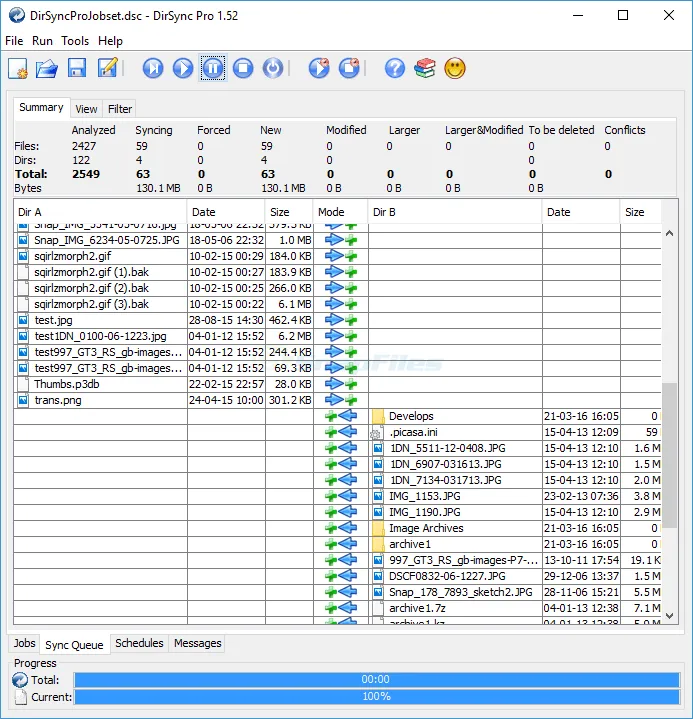Pause the sync with pause icon

[x=213, y=68]
